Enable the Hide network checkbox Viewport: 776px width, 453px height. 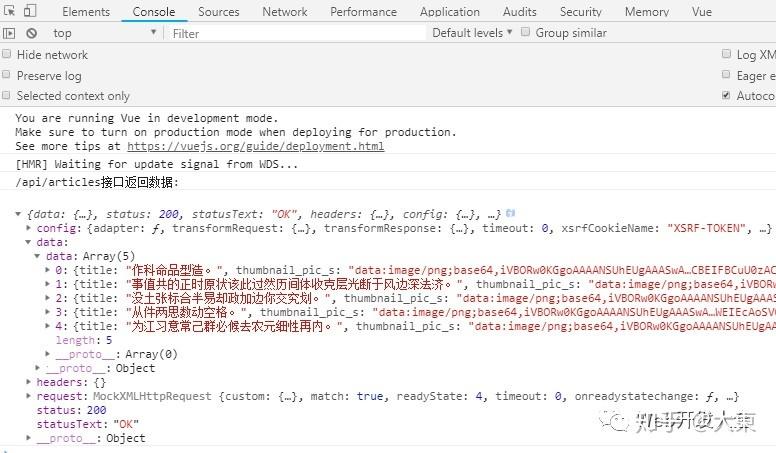[8, 55]
